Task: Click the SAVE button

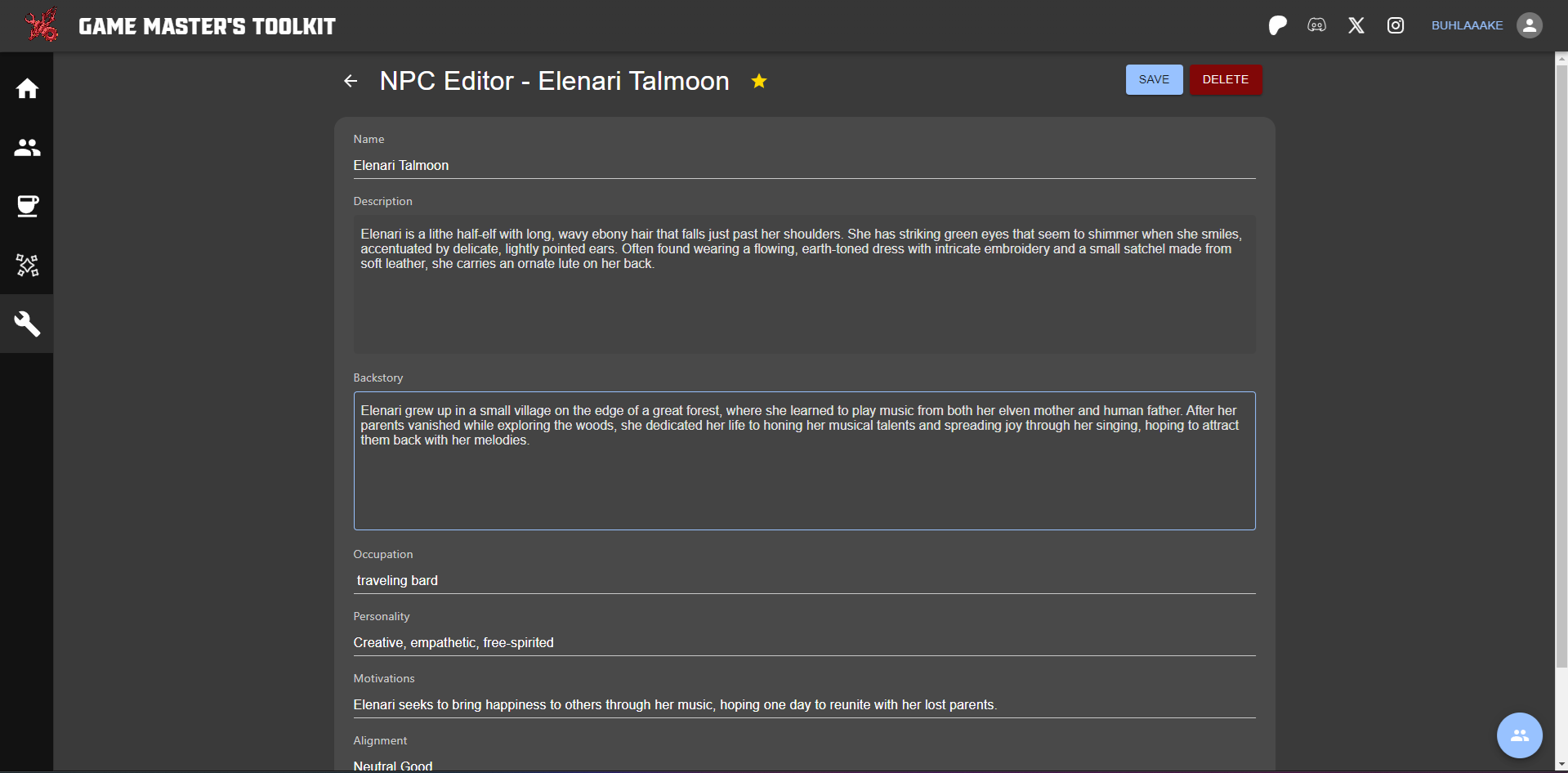Action: [1154, 79]
